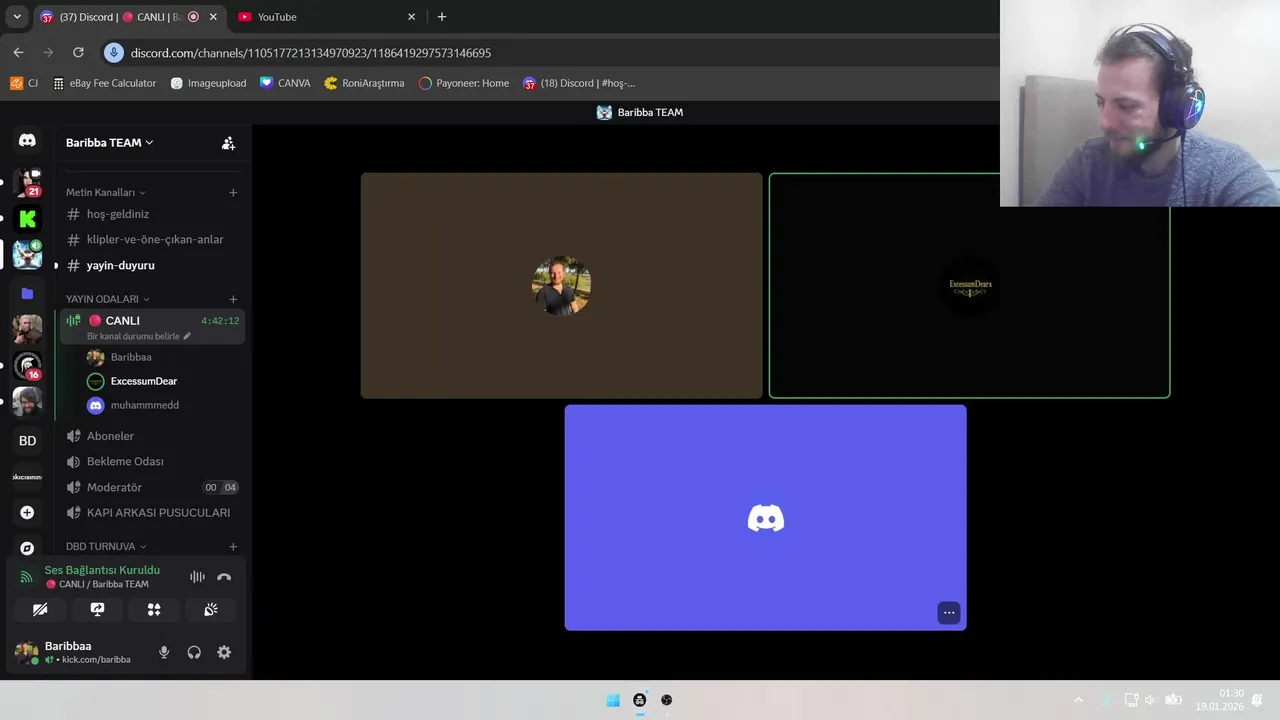Reload the browser page
The width and height of the screenshot is (1280, 720).
[x=78, y=52]
